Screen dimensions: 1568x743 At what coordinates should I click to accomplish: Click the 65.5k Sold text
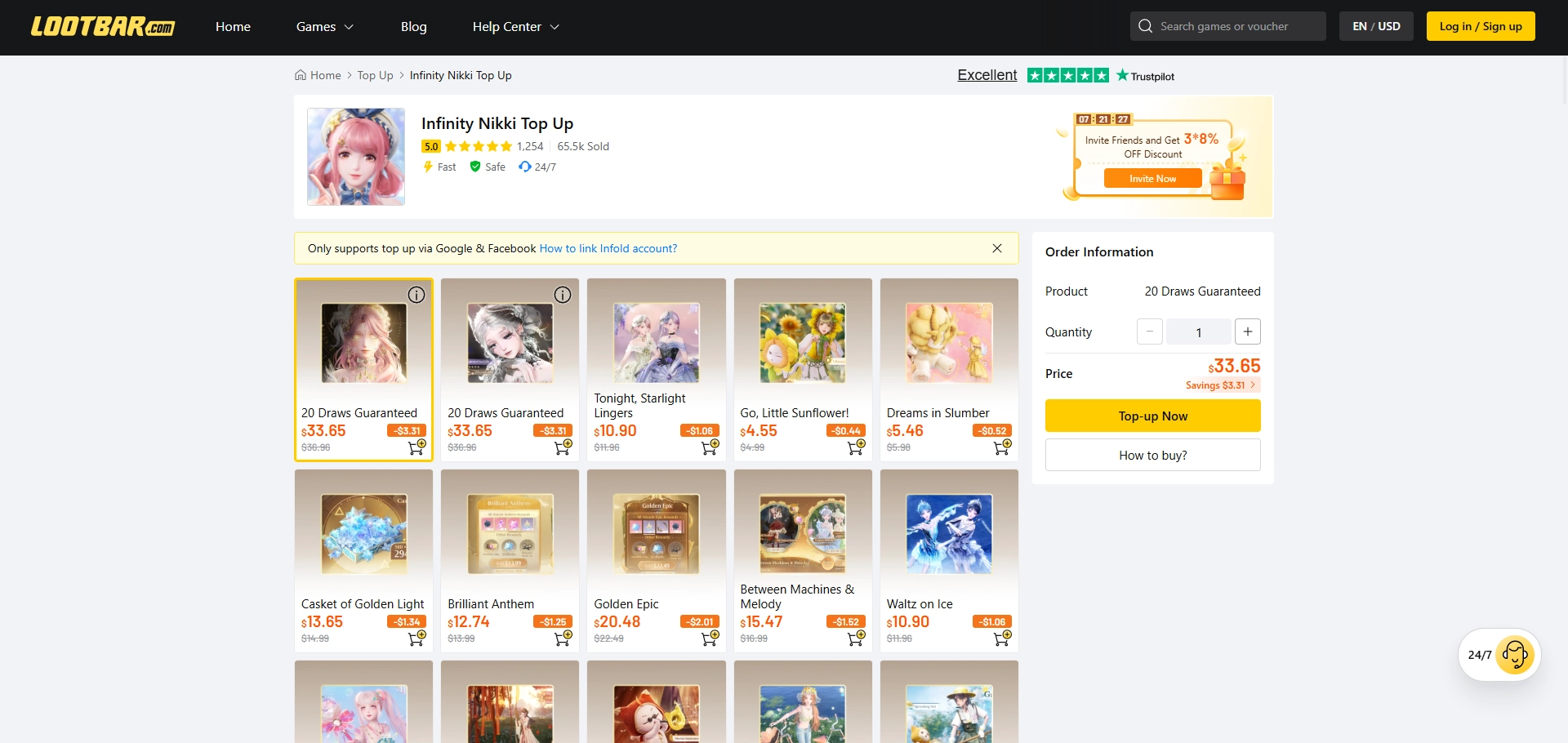click(x=583, y=146)
